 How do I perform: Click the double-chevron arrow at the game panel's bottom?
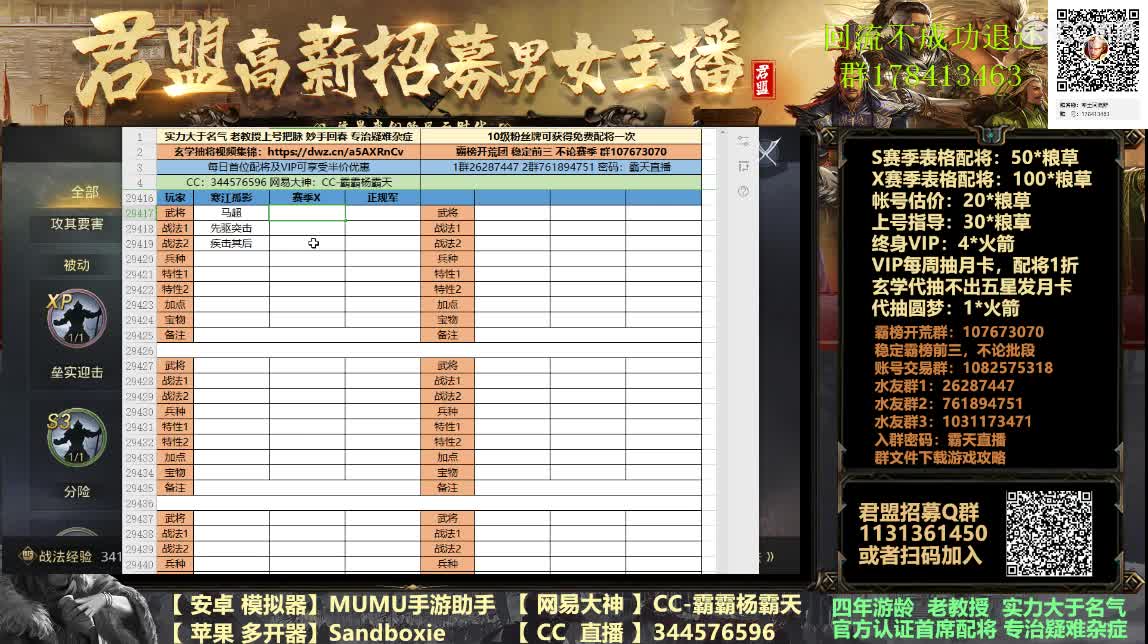coord(769,556)
